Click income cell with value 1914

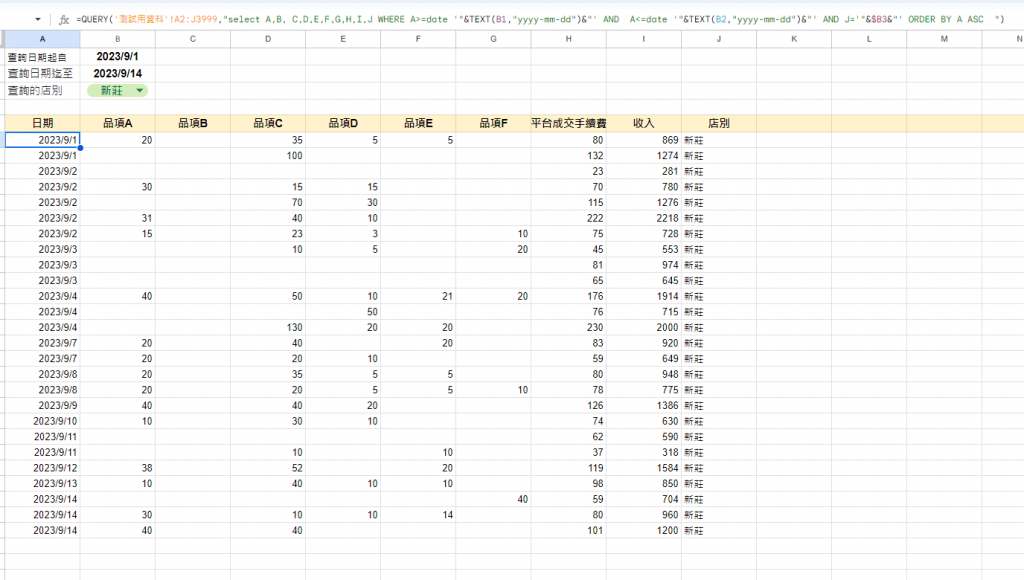pos(643,297)
